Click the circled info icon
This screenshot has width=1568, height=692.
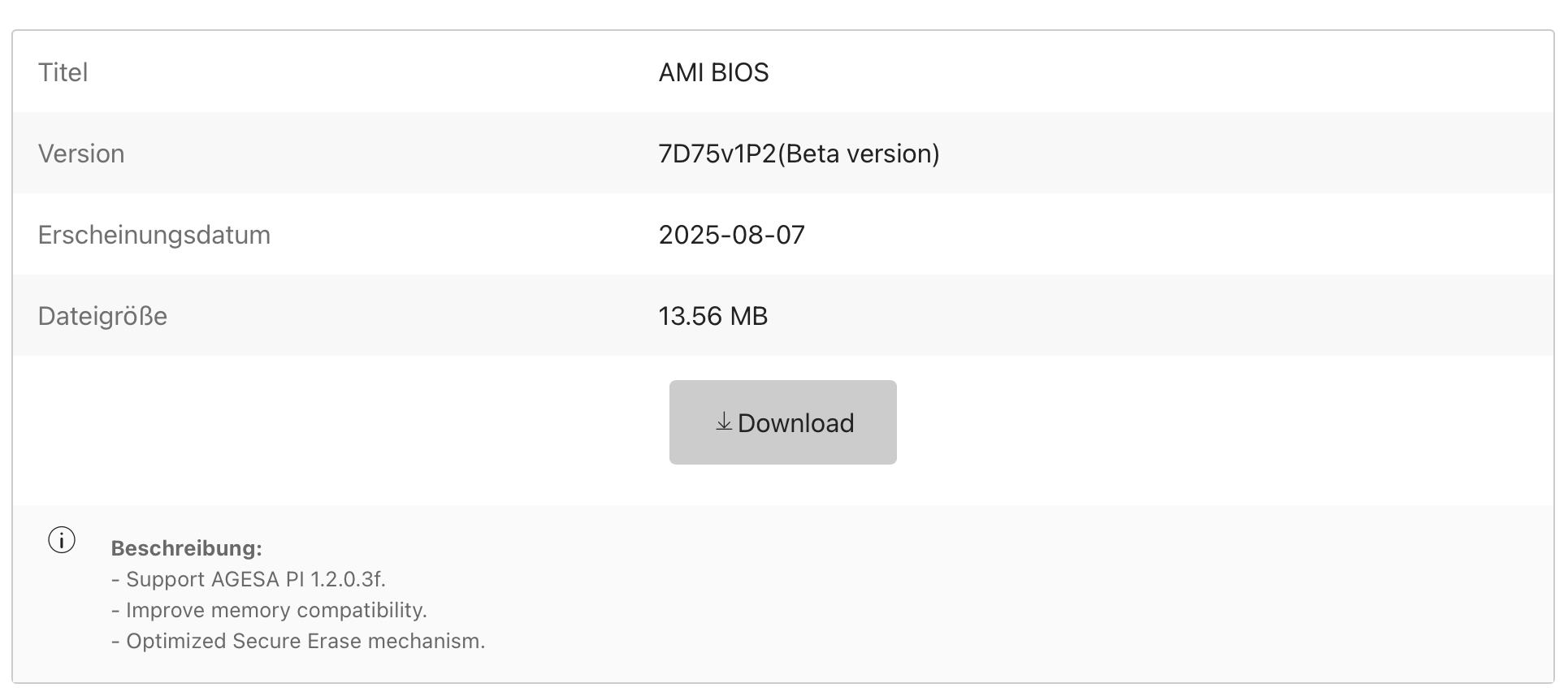62,540
